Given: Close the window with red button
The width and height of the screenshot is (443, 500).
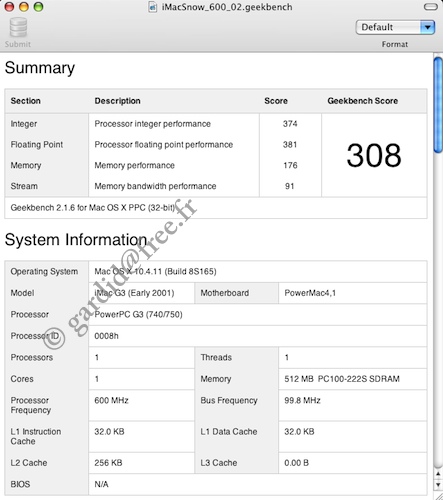Looking at the screenshot, I should (9, 7).
